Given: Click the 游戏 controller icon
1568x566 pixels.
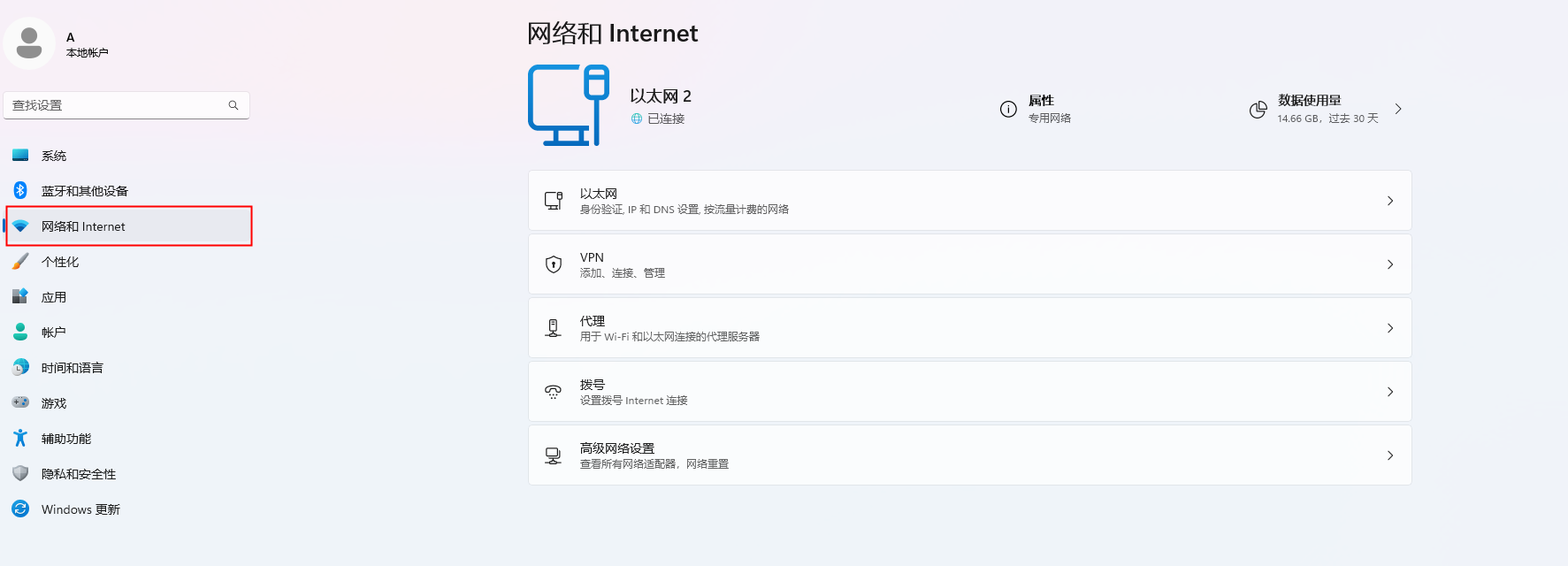Looking at the screenshot, I should [x=20, y=402].
